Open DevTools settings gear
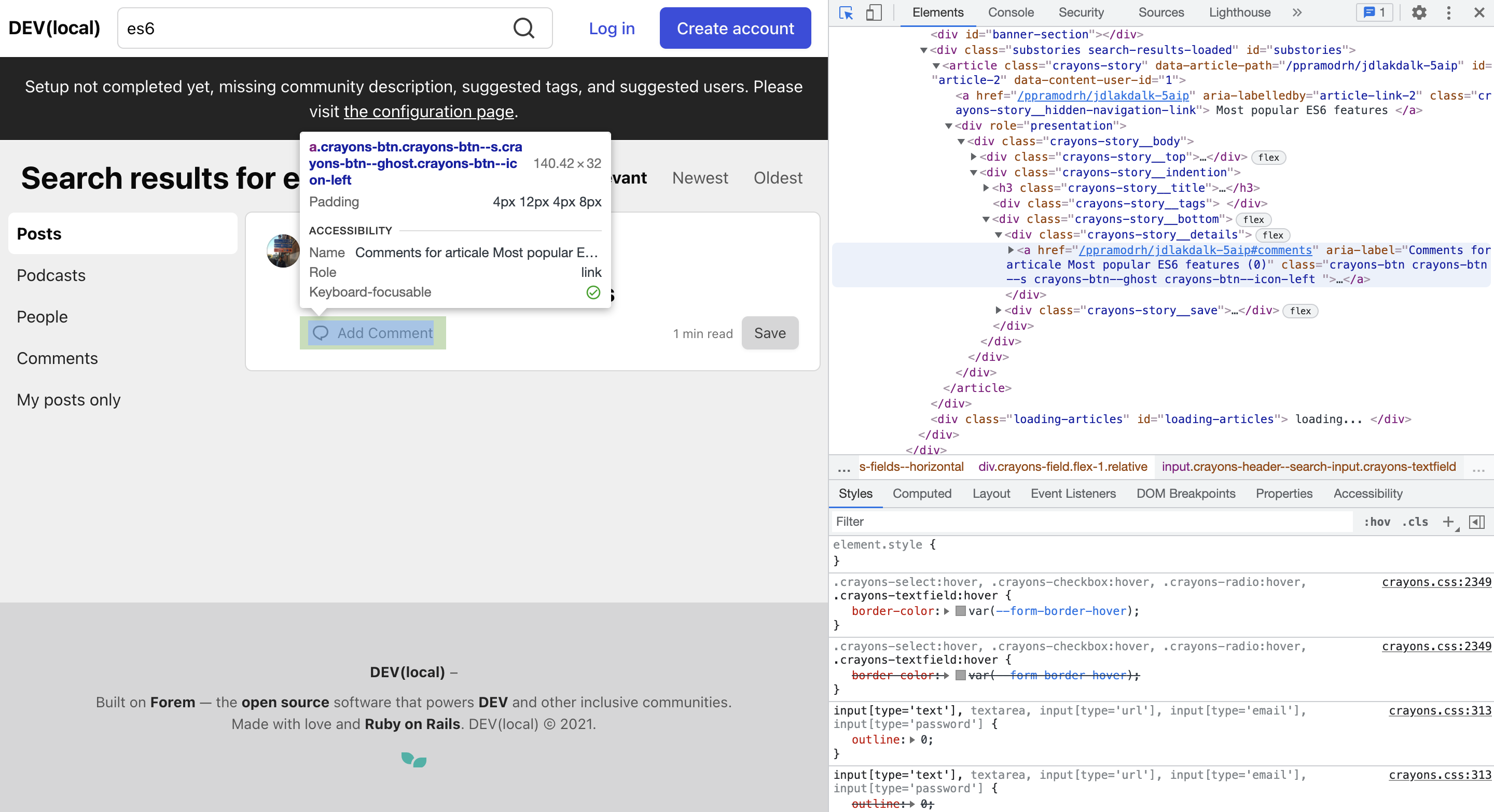 pos(1419,13)
